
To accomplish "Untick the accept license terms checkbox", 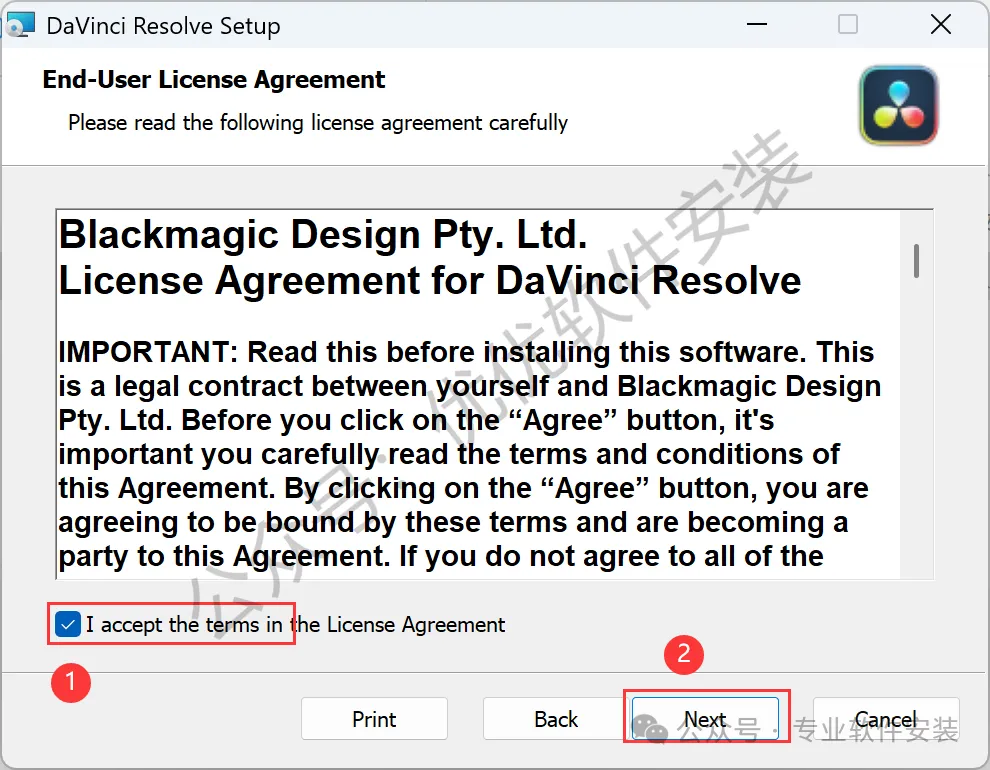I will (68, 625).
